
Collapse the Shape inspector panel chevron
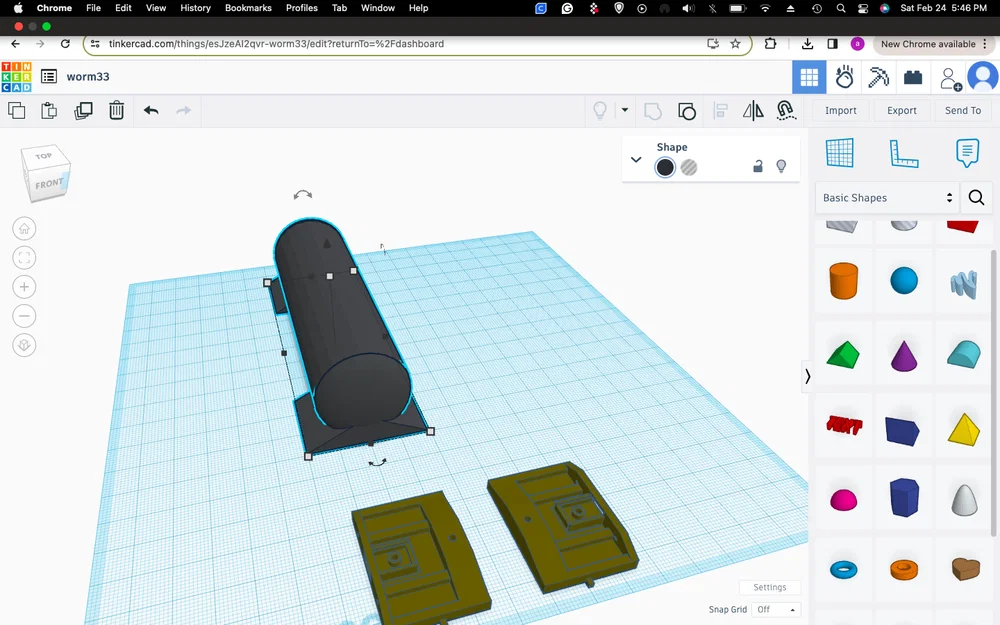click(635, 159)
